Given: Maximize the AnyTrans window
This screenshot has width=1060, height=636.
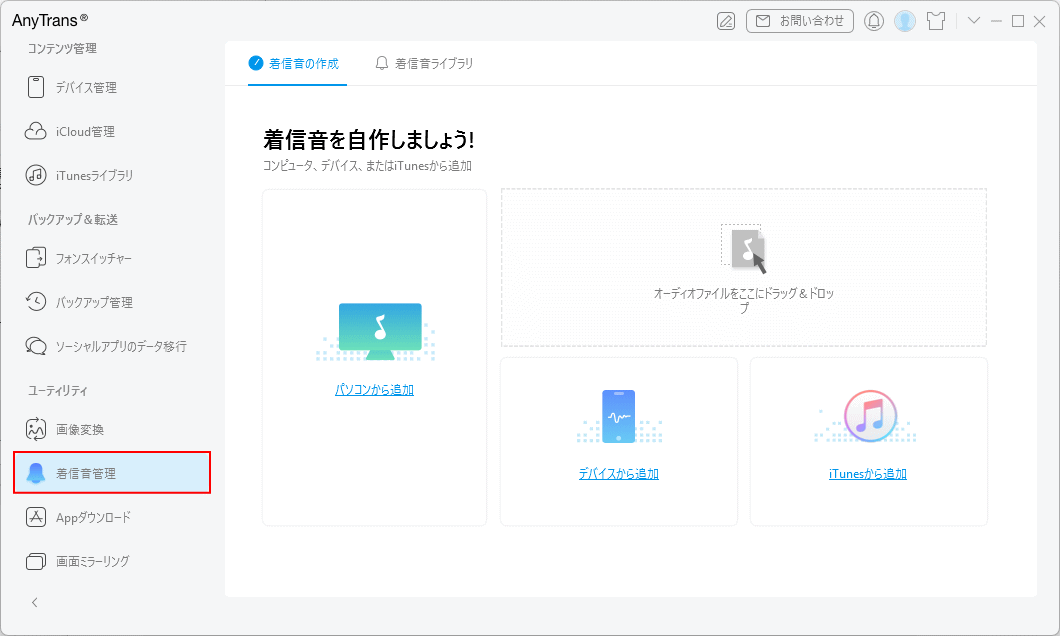Looking at the screenshot, I should pyautogui.click(x=1017, y=22).
